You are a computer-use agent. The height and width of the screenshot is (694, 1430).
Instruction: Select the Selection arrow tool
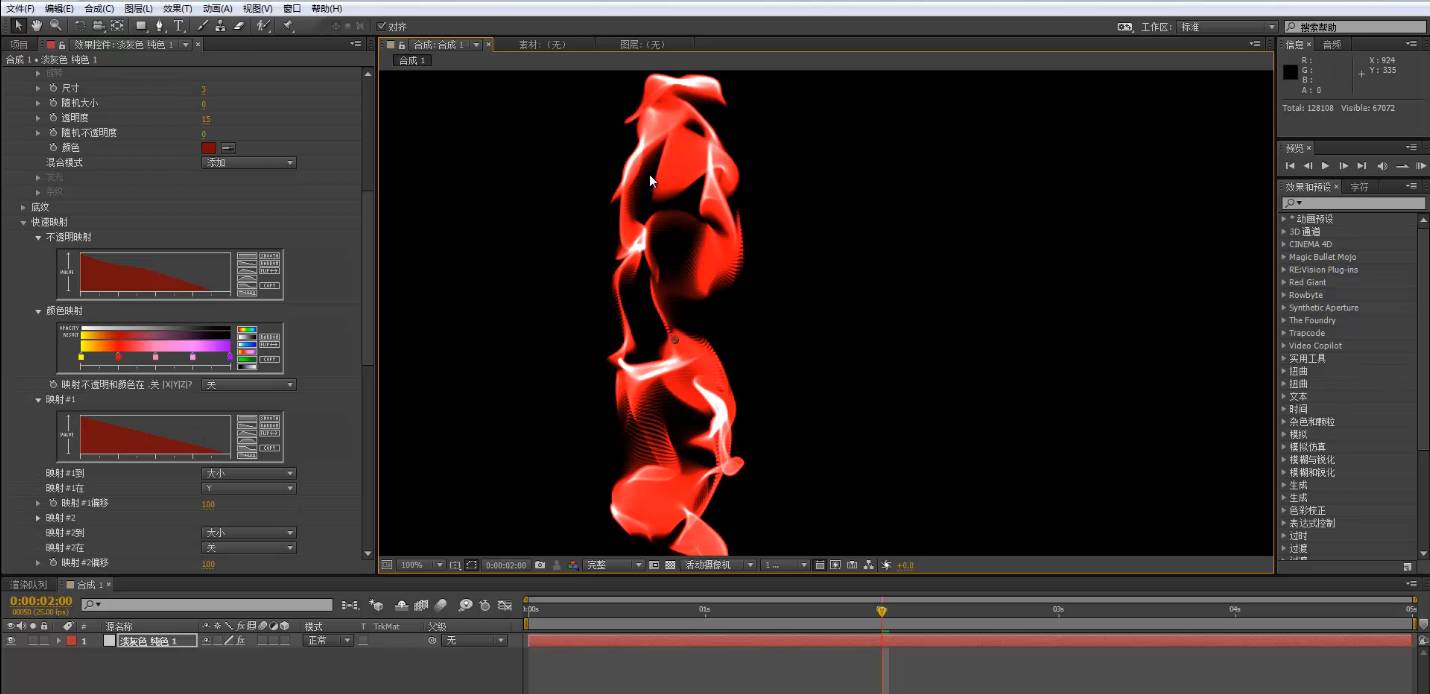pos(19,25)
